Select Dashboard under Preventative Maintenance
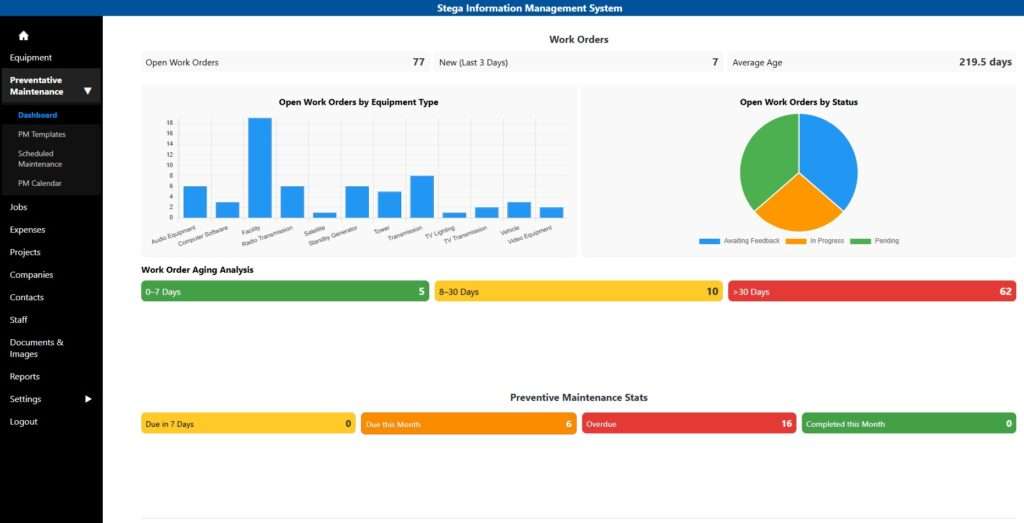 (x=37, y=115)
